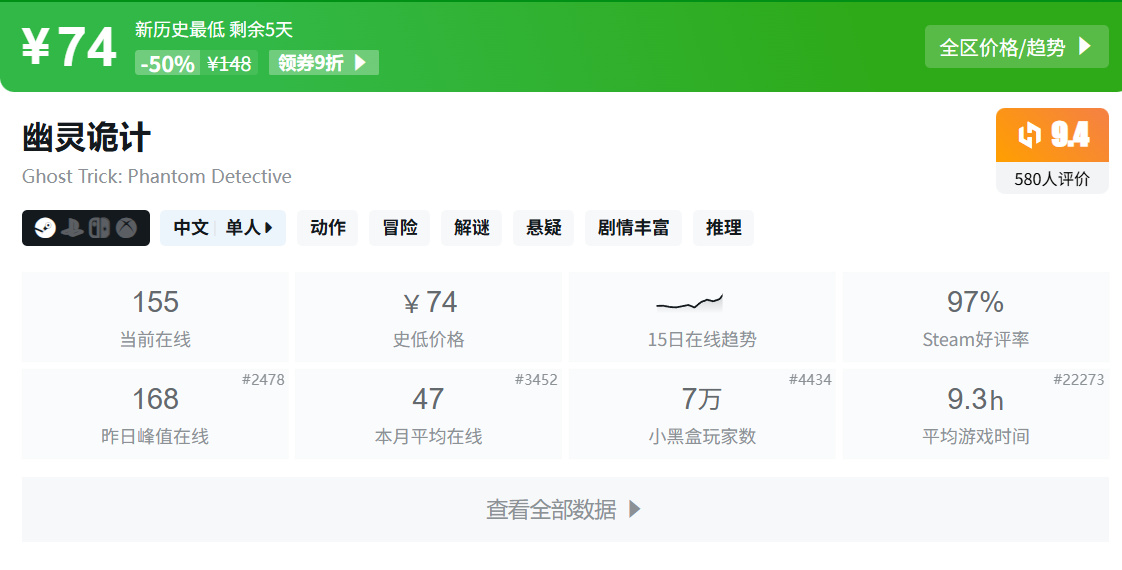Click the 15日在线趋势 sparkline chart
This screenshot has height=570, width=1122.
[x=689, y=303]
